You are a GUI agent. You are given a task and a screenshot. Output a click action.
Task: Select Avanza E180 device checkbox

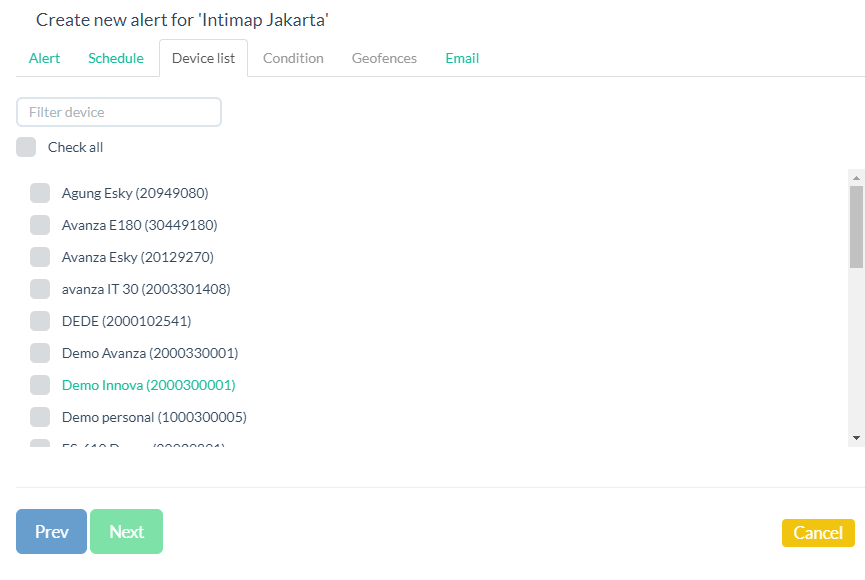[x=40, y=225]
